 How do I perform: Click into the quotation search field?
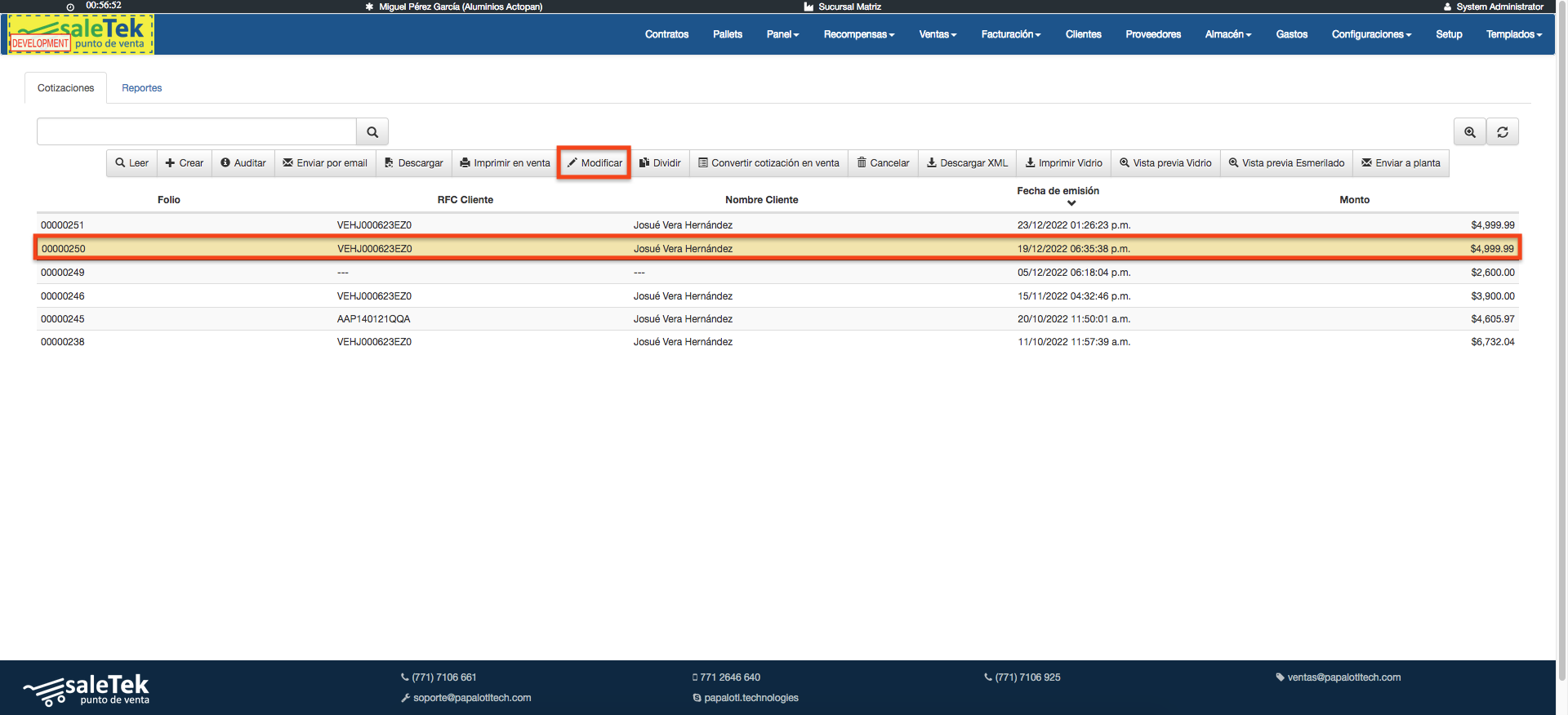click(x=196, y=132)
